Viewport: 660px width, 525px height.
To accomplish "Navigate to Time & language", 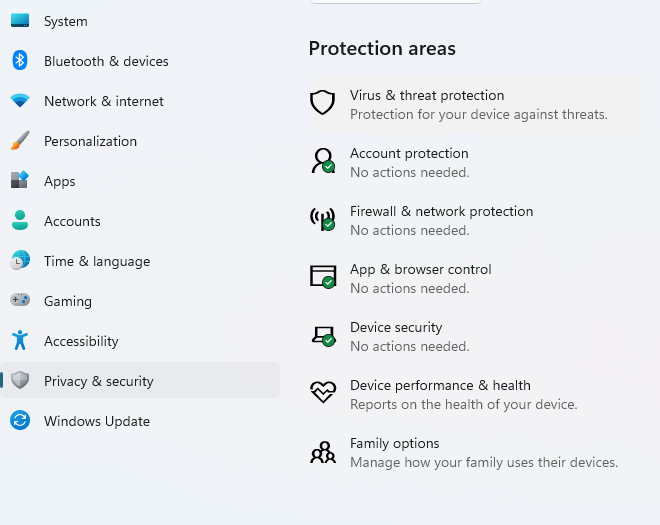I will pyautogui.click(x=96, y=261).
